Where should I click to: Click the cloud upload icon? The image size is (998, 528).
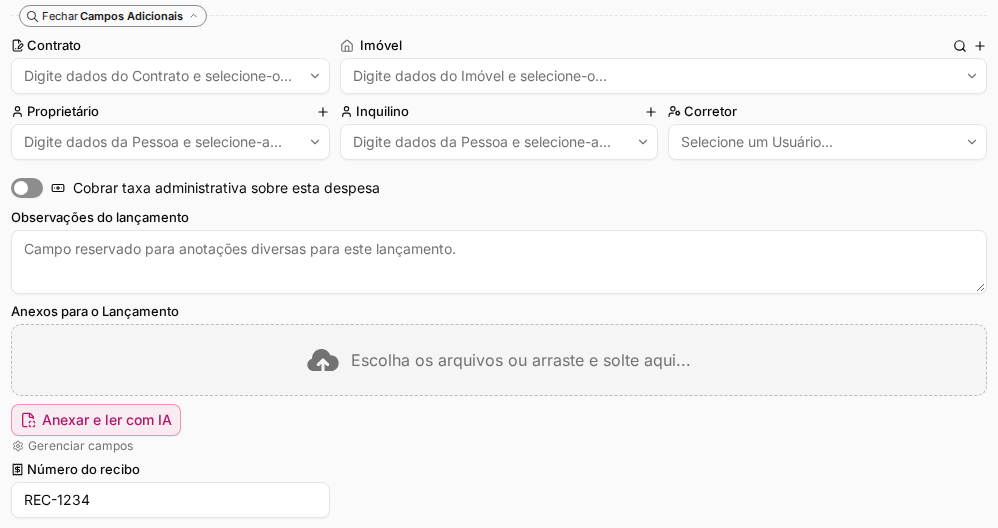pyautogui.click(x=323, y=360)
